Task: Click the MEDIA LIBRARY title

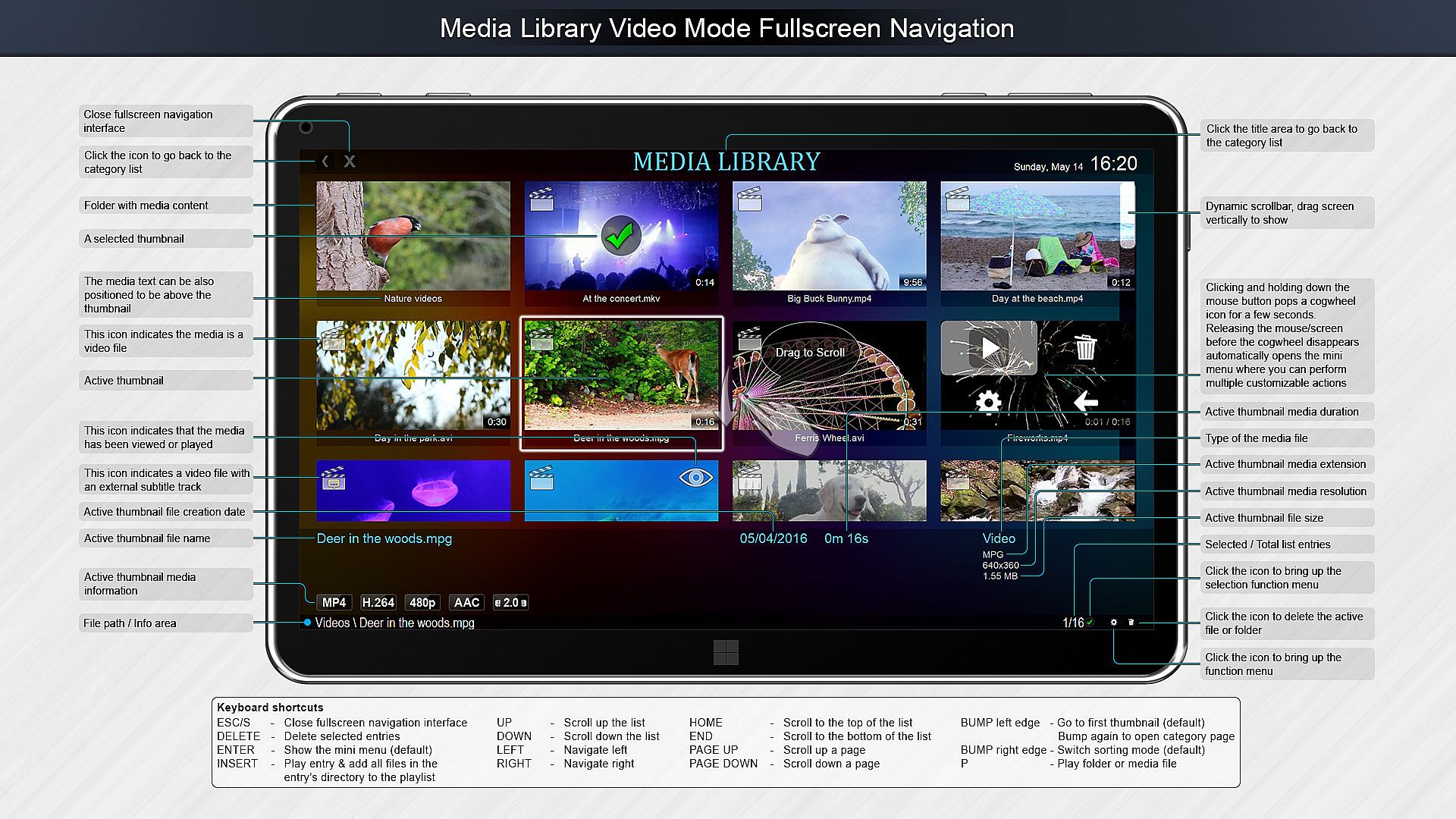Action: coord(726,162)
